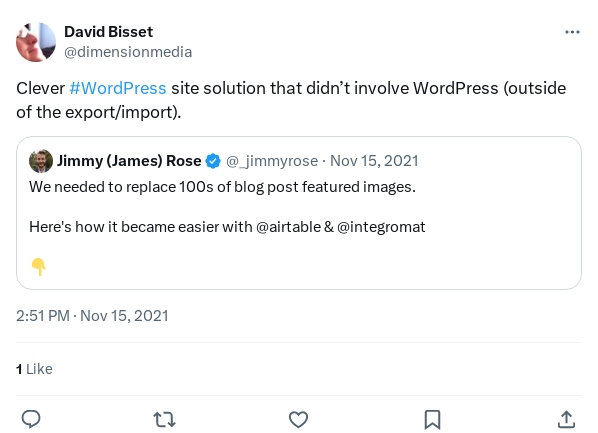The height and width of the screenshot is (433, 598).
Task: Click the David Bisset display name
Action: (108, 32)
